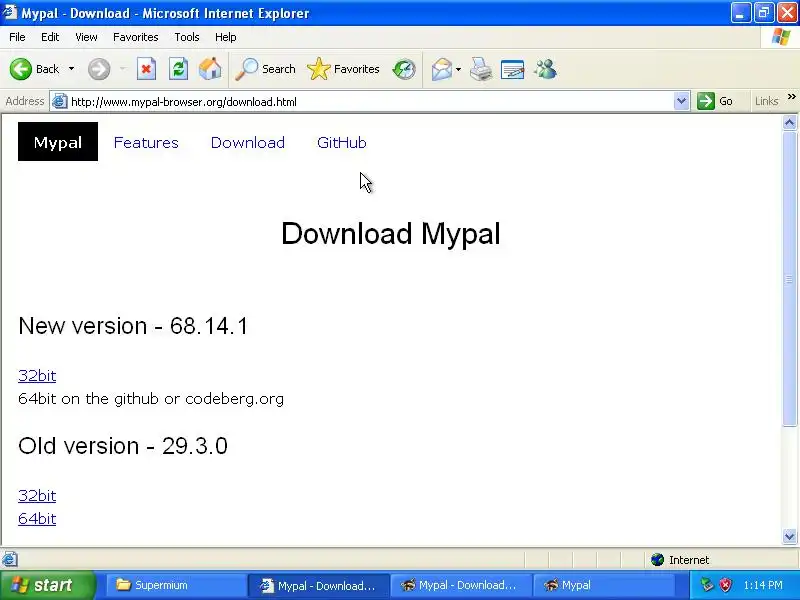Click the Windows flag logo in menu bar
The width and height of the screenshot is (800, 600).
[780, 37]
